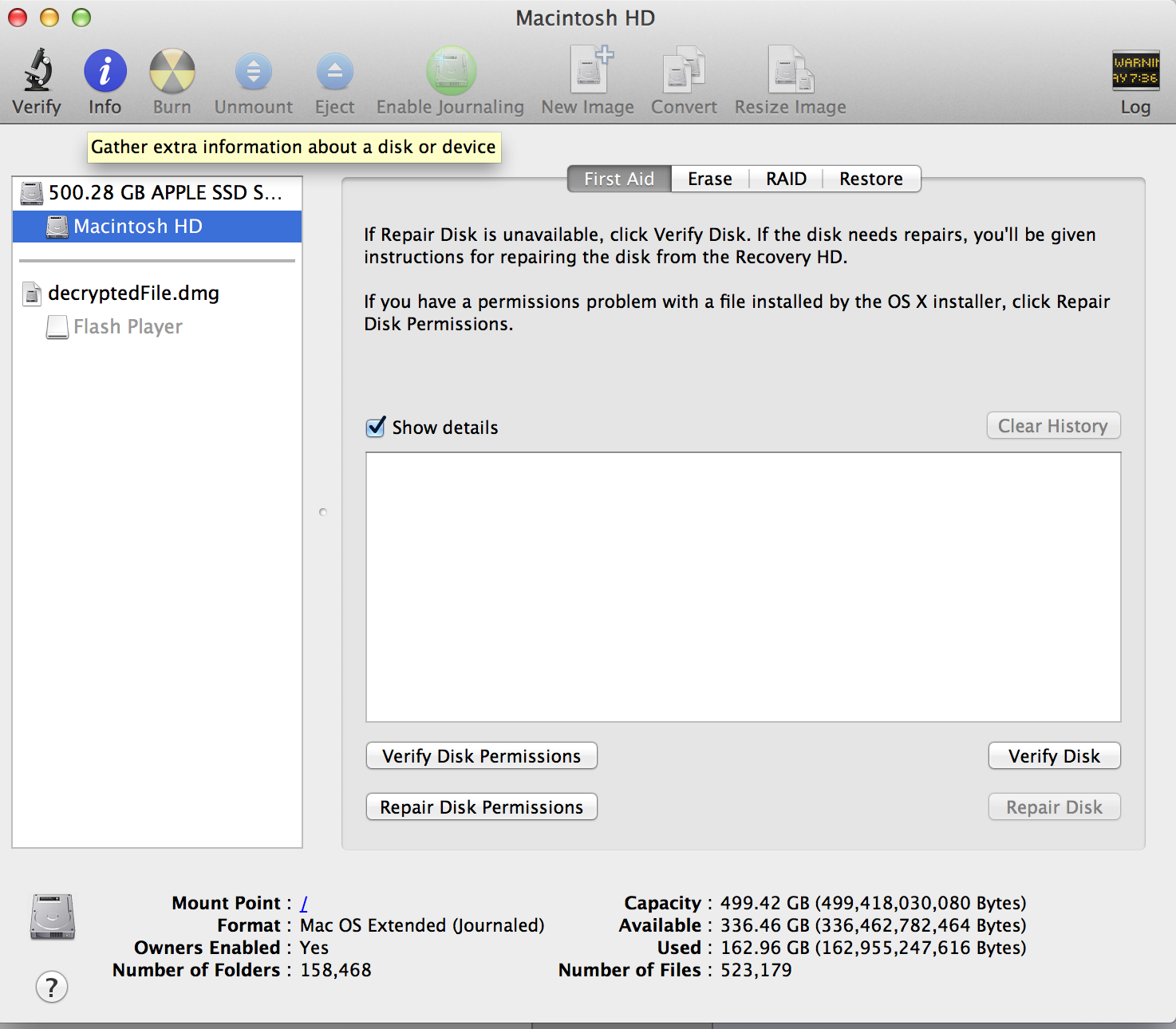Open the Mount Point slash link

pos(304,903)
